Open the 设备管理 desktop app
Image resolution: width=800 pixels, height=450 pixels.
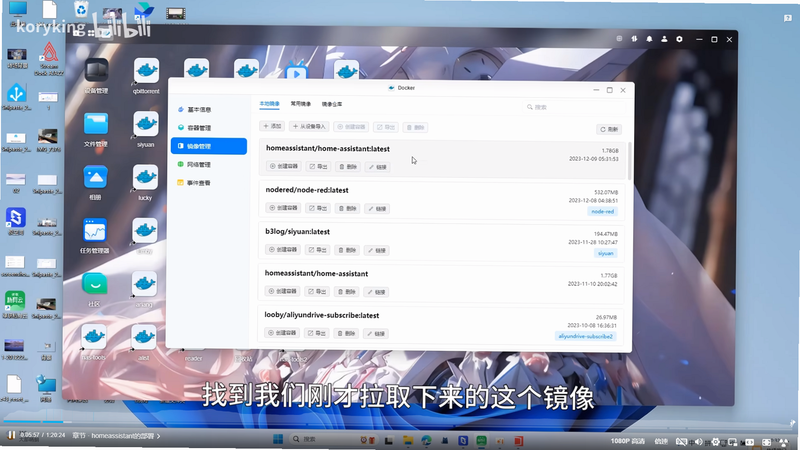pos(96,76)
